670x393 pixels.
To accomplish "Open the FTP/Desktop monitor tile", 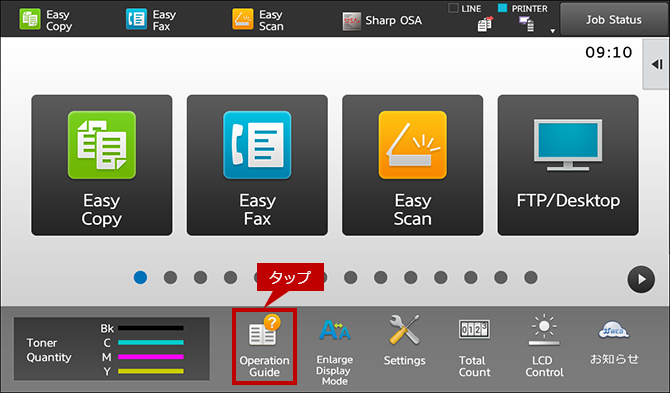I will (568, 165).
